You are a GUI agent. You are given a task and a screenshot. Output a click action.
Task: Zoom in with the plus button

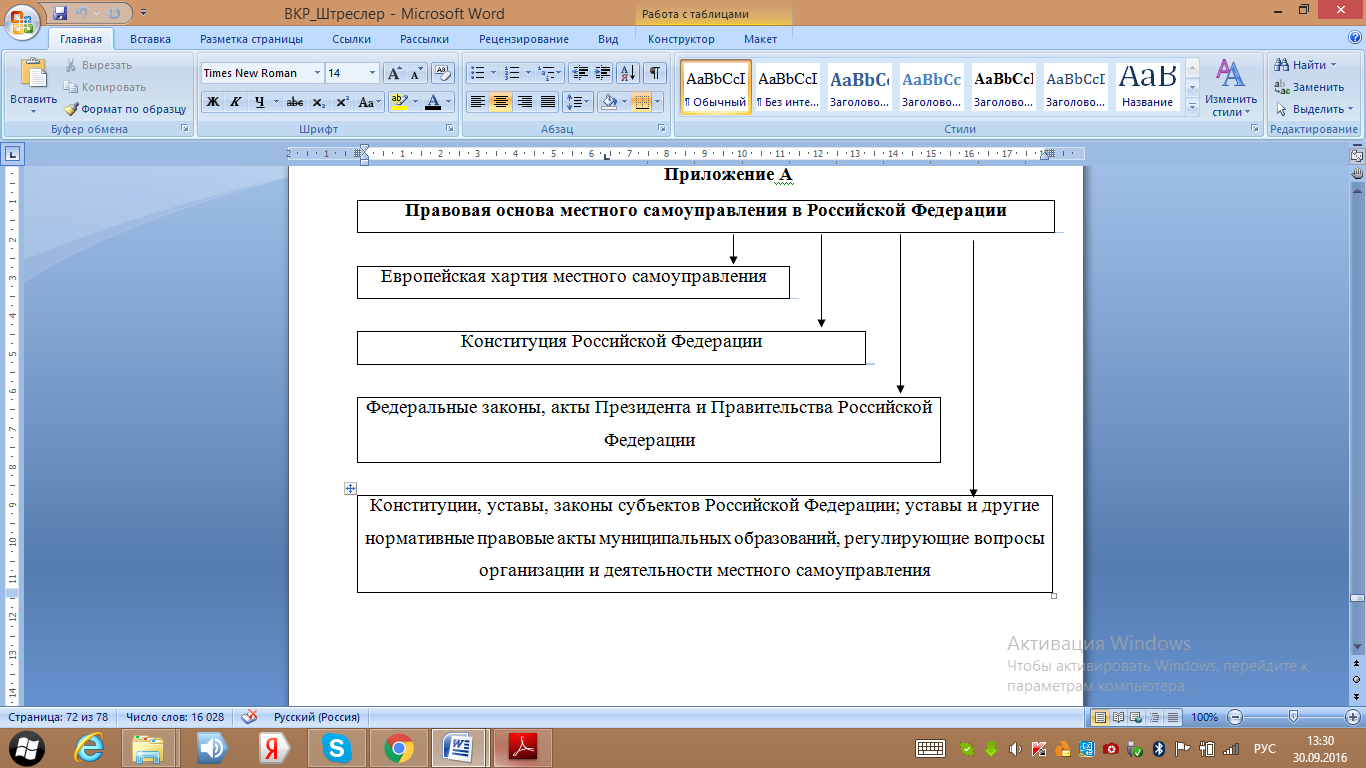point(1353,717)
